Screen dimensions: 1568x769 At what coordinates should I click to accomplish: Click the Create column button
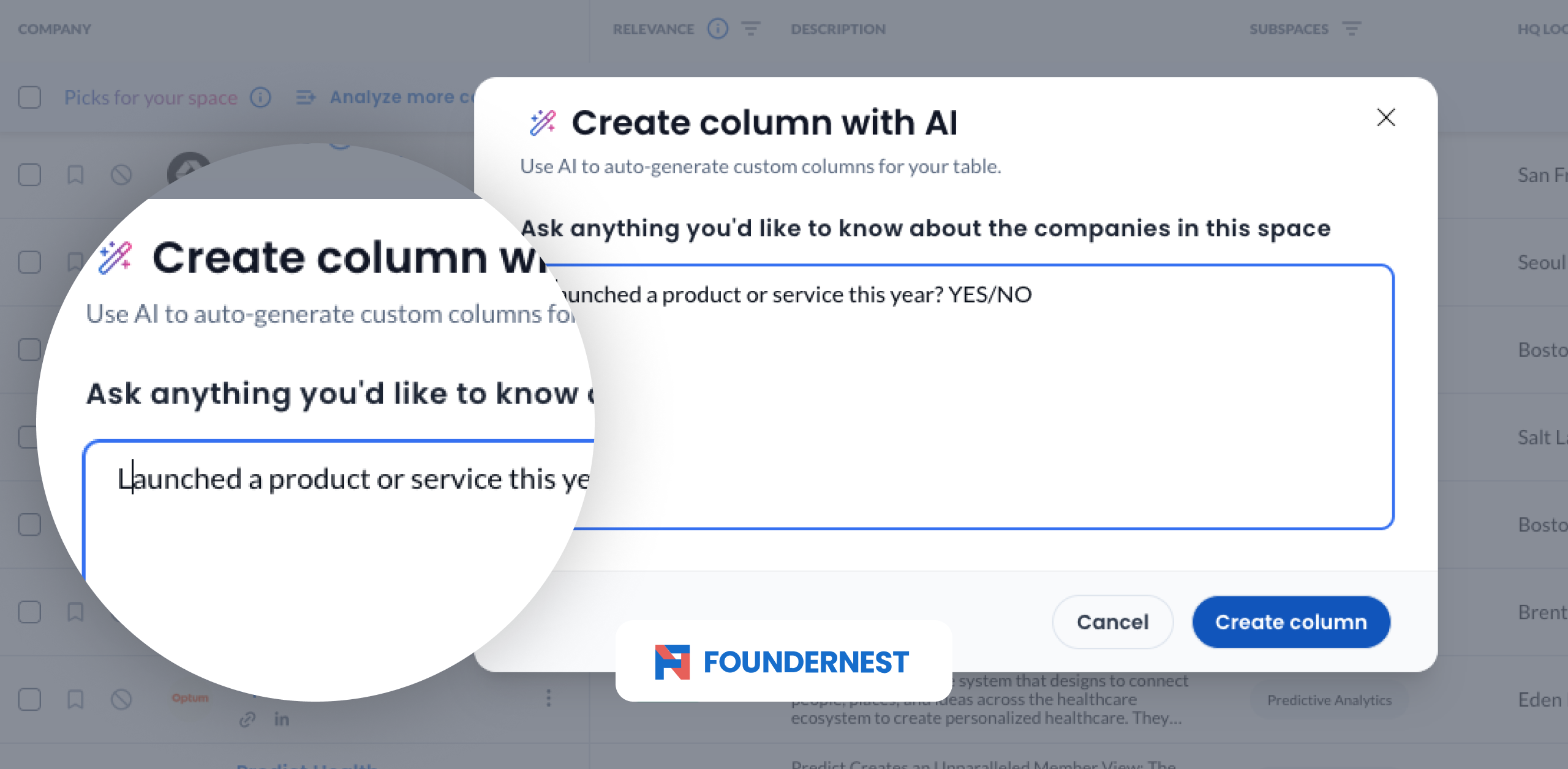(x=1291, y=622)
